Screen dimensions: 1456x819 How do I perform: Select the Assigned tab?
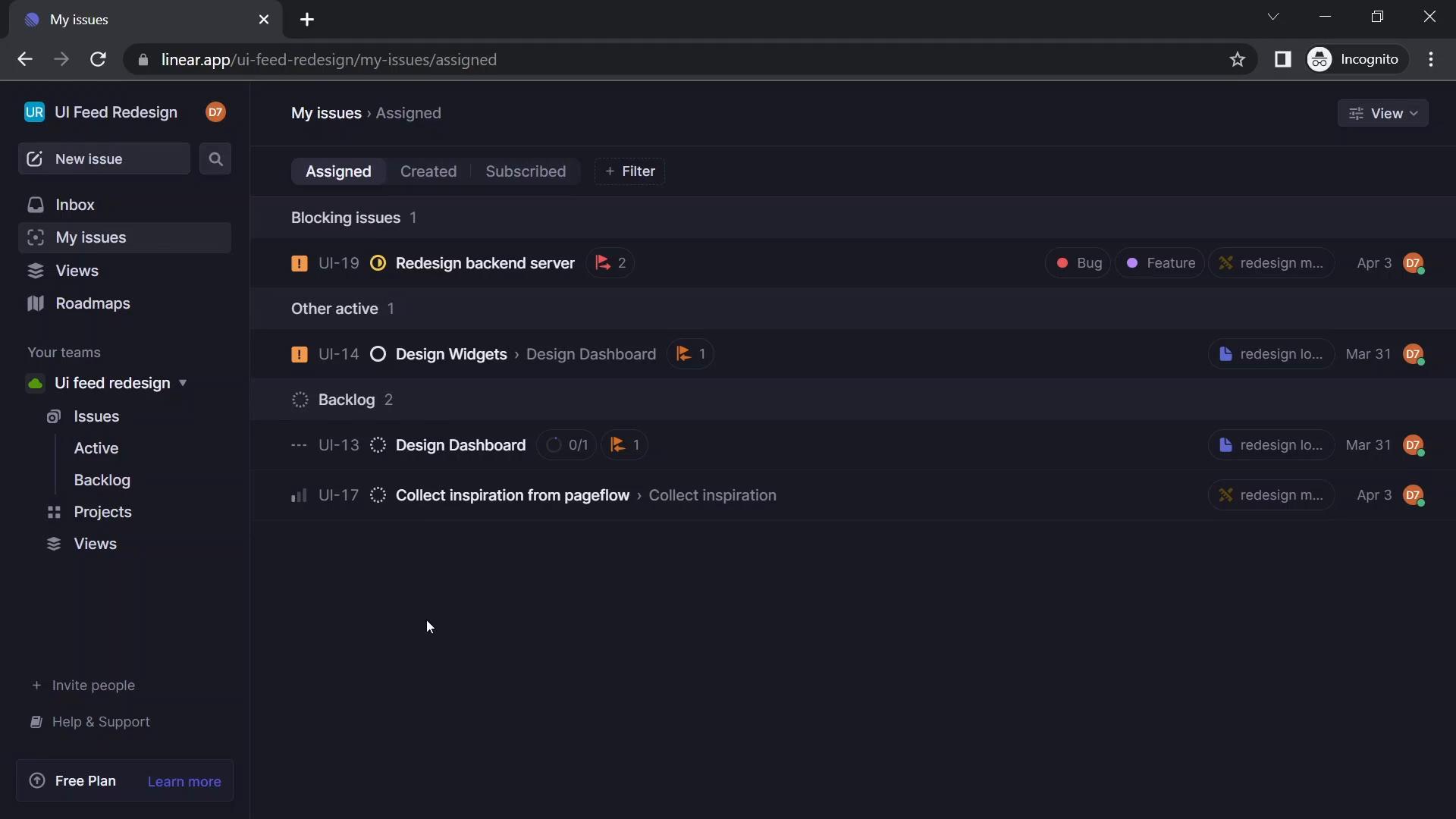(338, 171)
